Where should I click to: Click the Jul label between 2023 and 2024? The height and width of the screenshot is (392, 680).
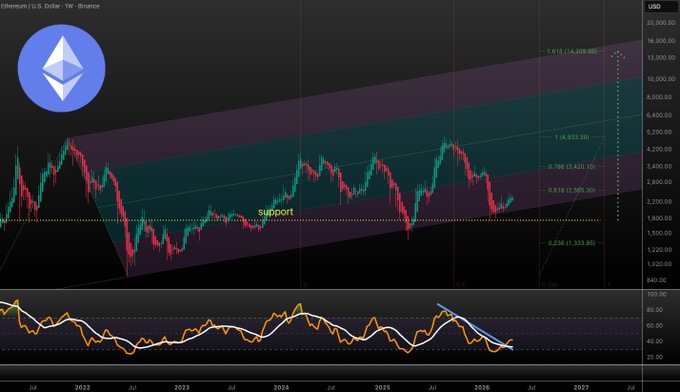coord(232,388)
